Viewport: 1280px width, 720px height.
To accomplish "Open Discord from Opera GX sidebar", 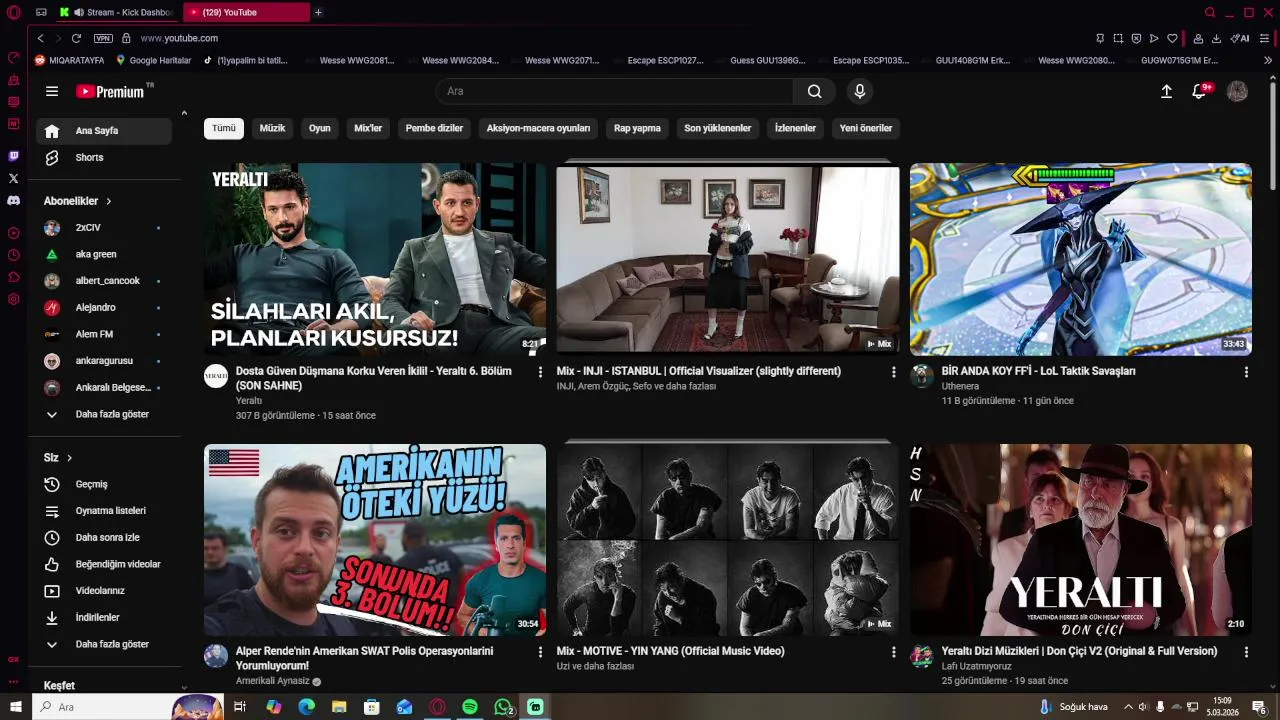I will point(13,200).
